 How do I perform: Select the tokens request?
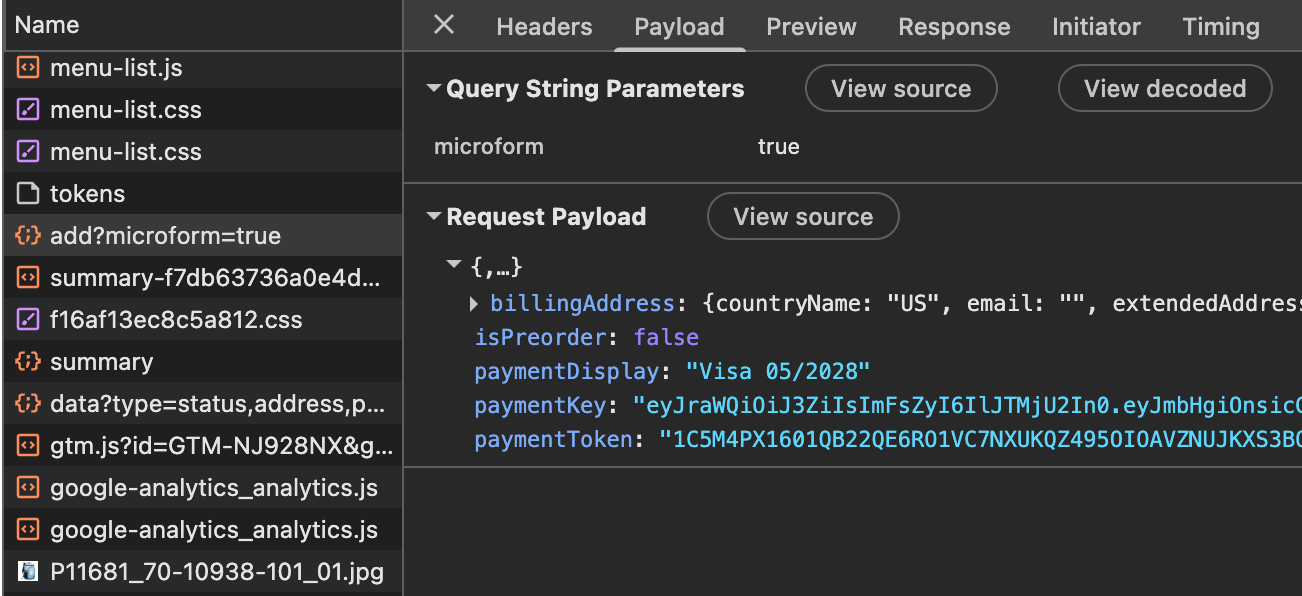pyautogui.click(x=203, y=194)
